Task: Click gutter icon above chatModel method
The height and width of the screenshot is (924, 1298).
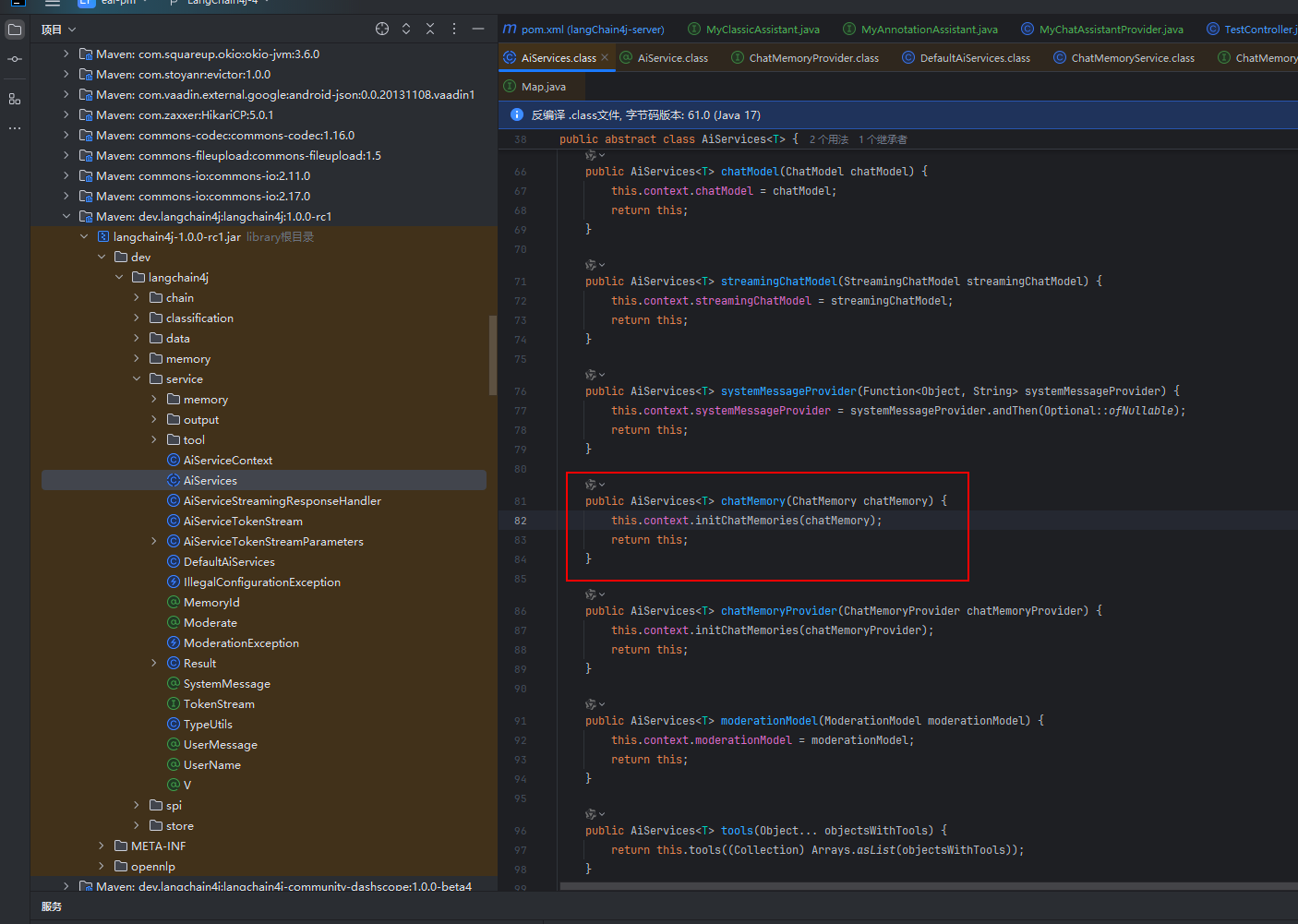Action: [591, 155]
